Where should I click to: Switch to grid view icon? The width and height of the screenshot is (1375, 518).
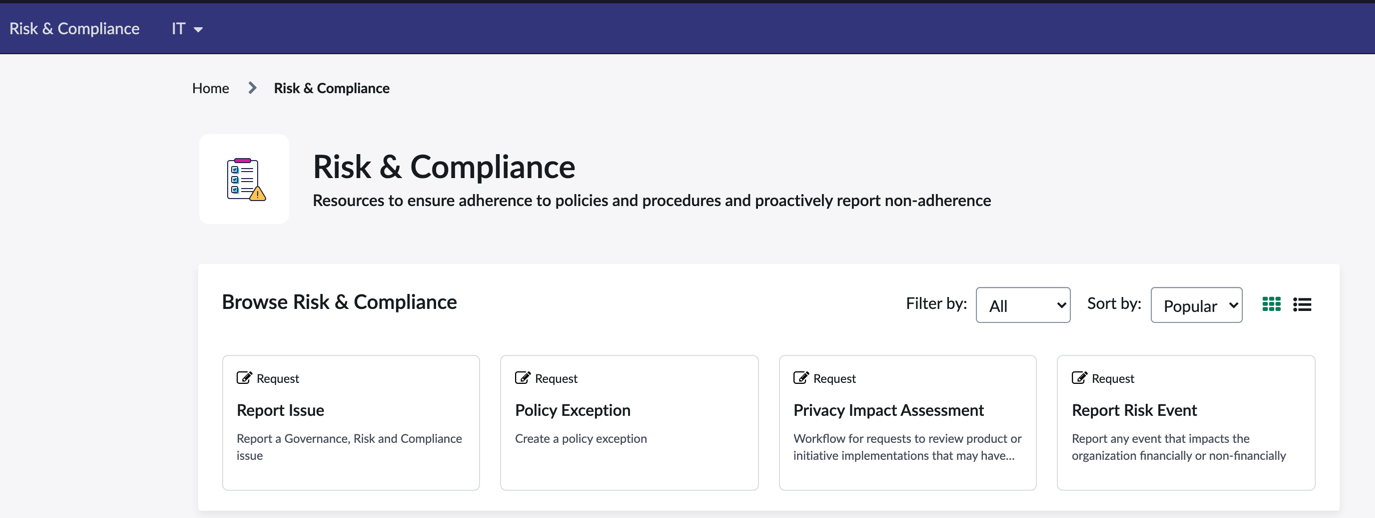point(1271,304)
